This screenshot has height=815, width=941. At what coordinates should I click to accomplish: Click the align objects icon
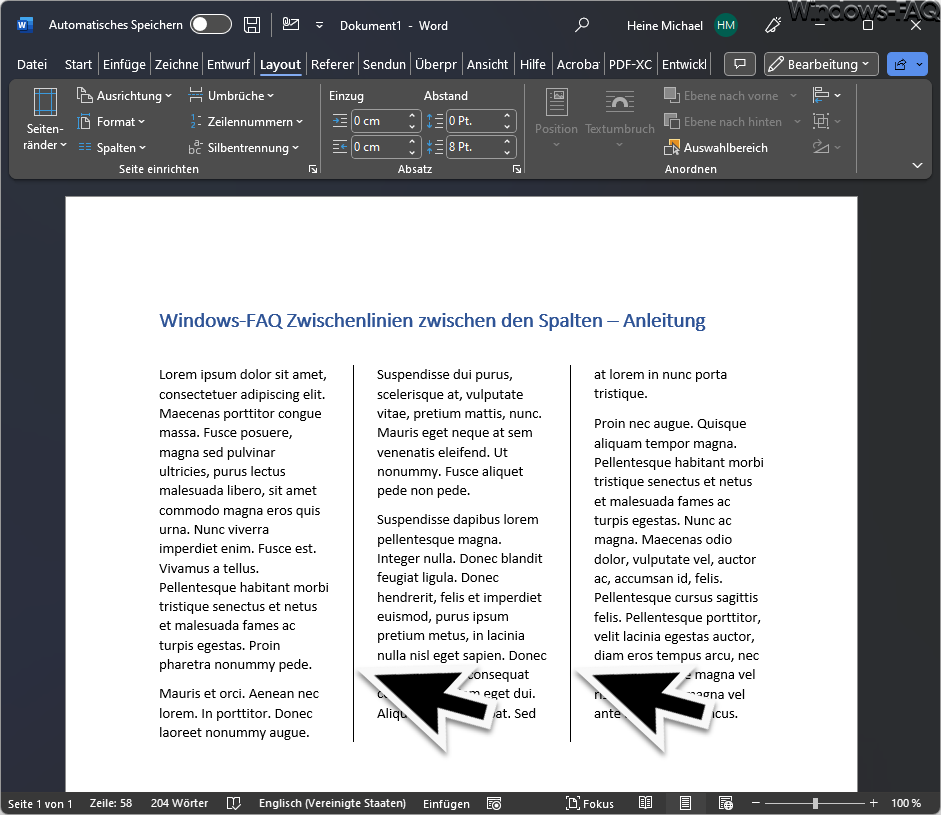pyautogui.click(x=826, y=95)
